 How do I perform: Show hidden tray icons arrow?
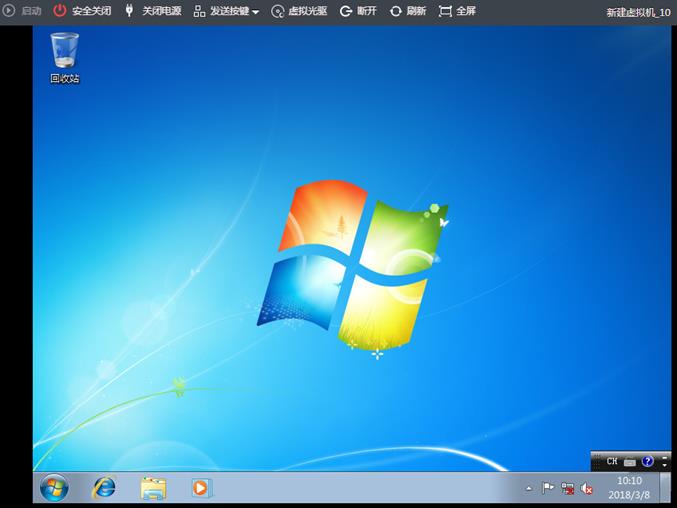tap(529, 489)
